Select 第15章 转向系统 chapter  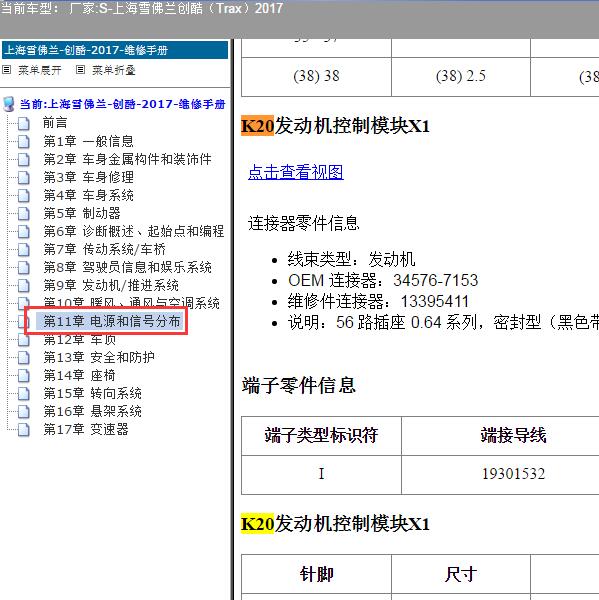[92, 393]
